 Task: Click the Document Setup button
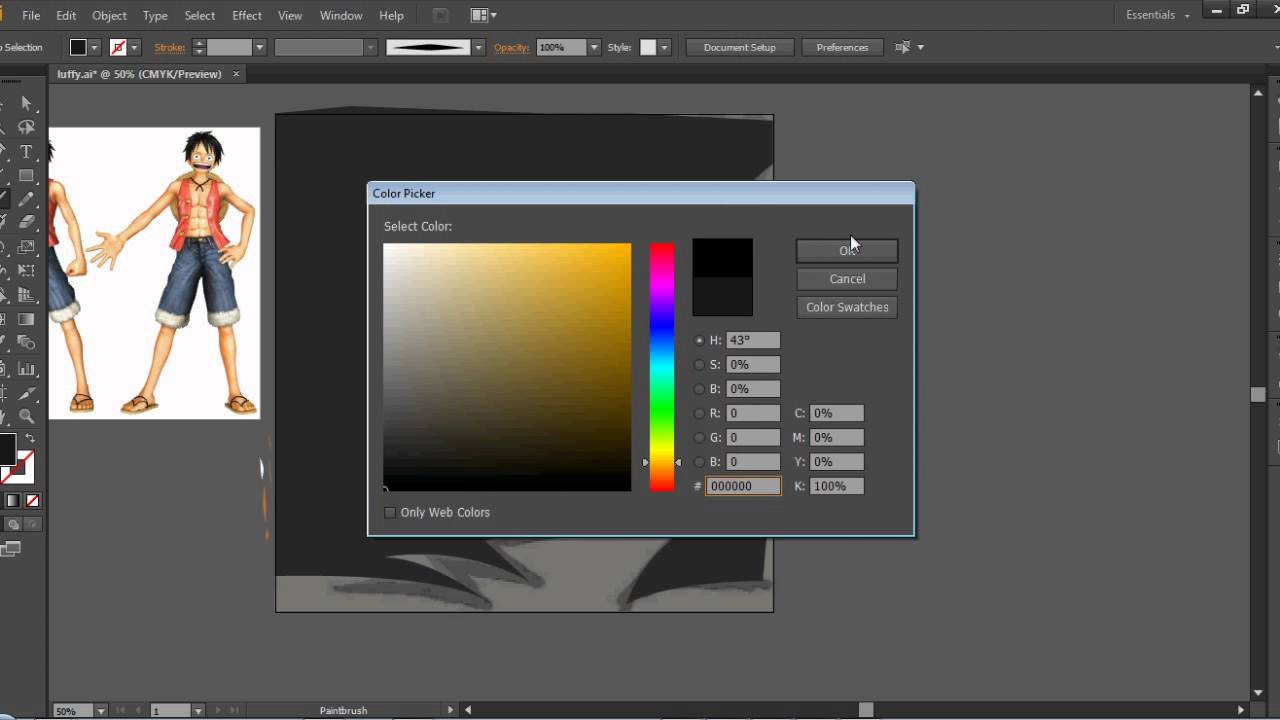click(x=739, y=47)
